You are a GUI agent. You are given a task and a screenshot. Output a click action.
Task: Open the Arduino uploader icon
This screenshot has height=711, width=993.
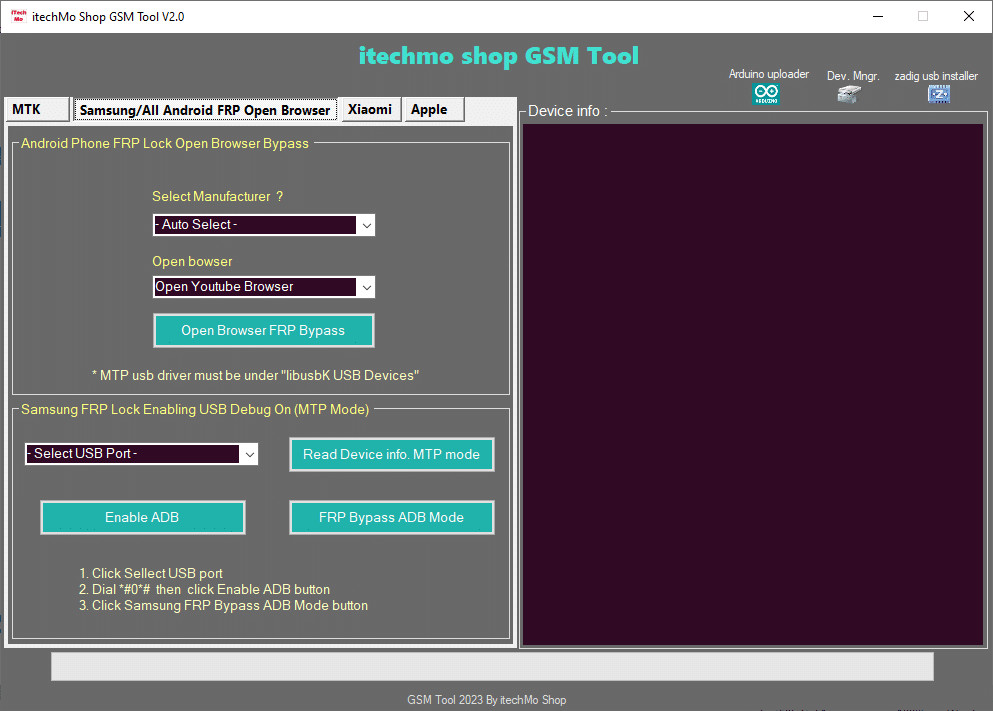[766, 94]
